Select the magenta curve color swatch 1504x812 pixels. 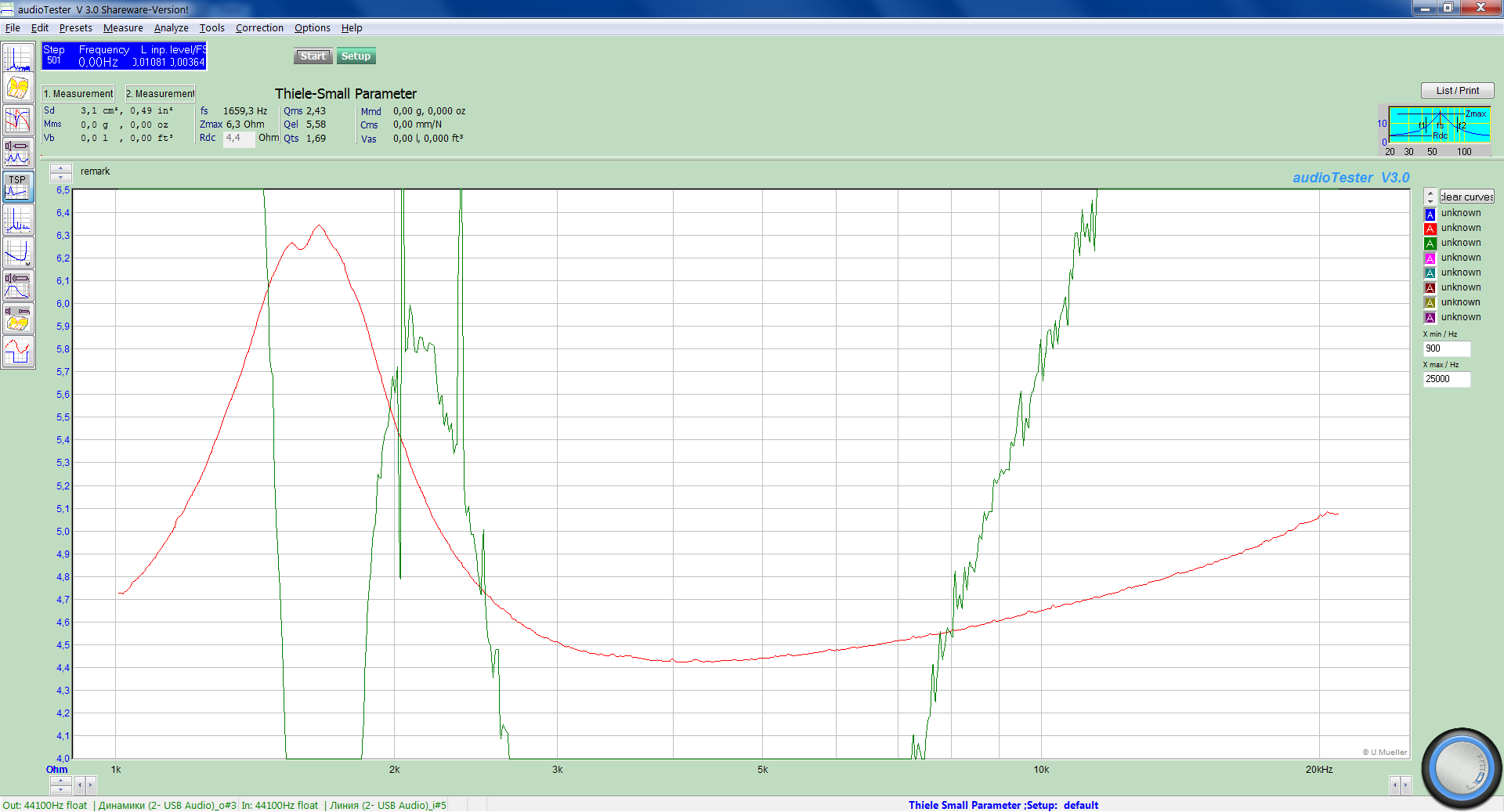1430,258
